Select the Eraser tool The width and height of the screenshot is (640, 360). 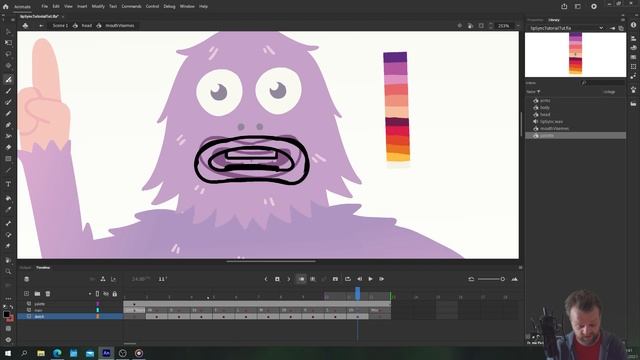tap(8, 147)
